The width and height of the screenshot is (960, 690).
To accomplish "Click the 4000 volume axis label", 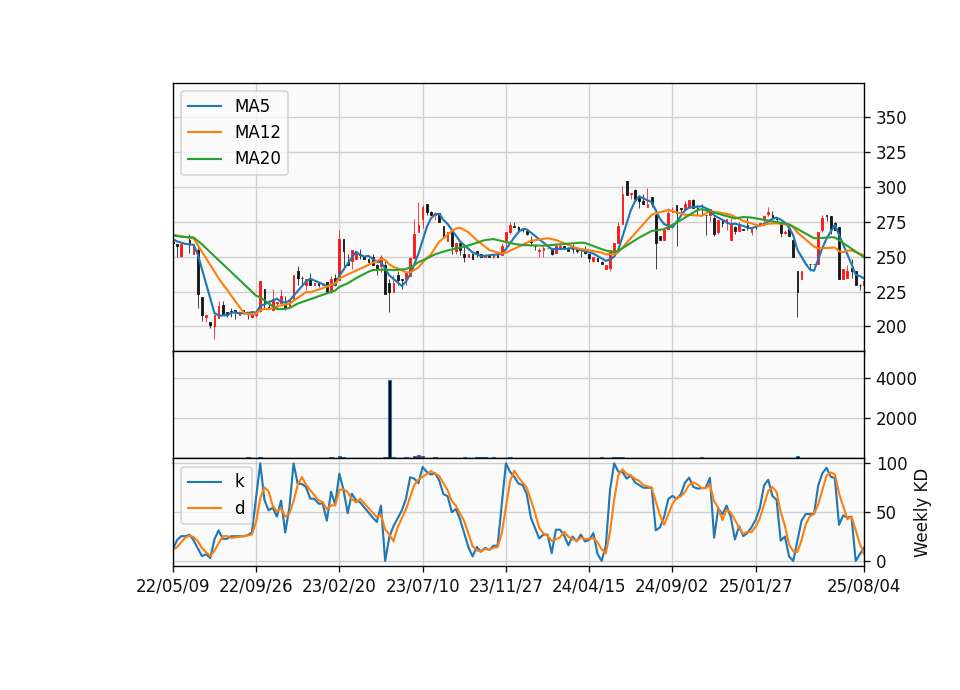I will [896, 379].
